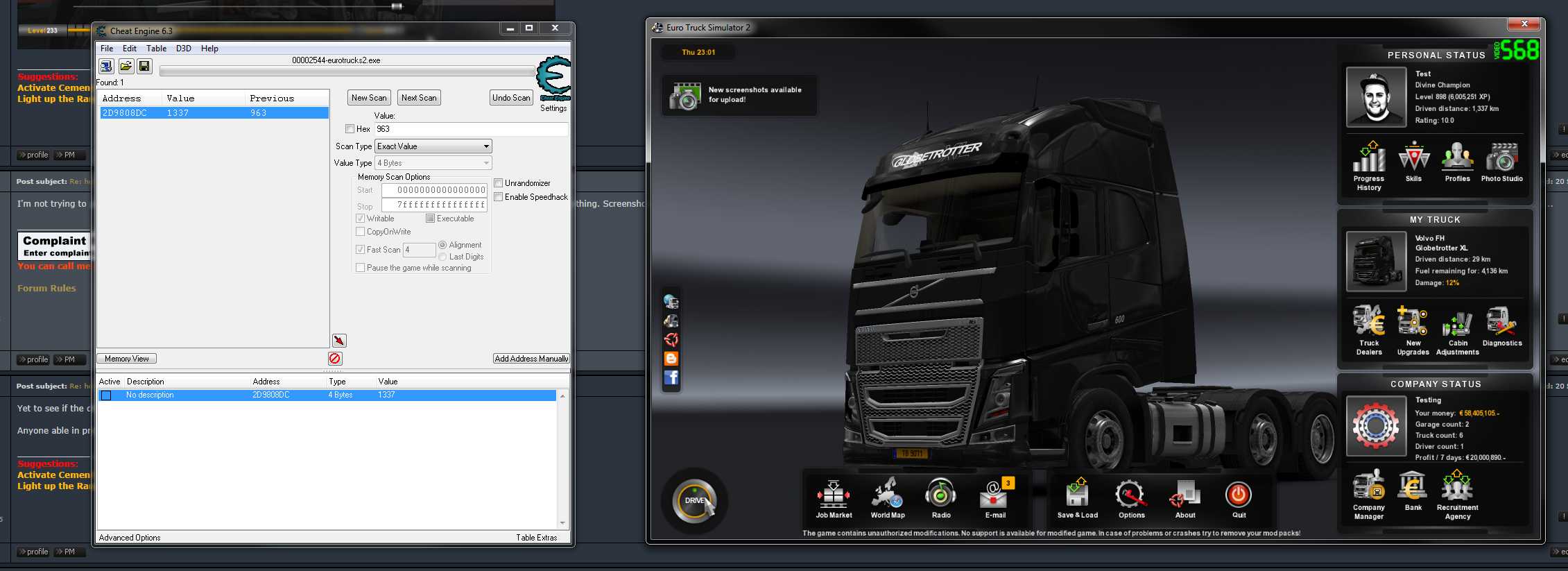Click the address list scrollbar down arrow
The width and height of the screenshot is (1568, 571).
point(562,522)
